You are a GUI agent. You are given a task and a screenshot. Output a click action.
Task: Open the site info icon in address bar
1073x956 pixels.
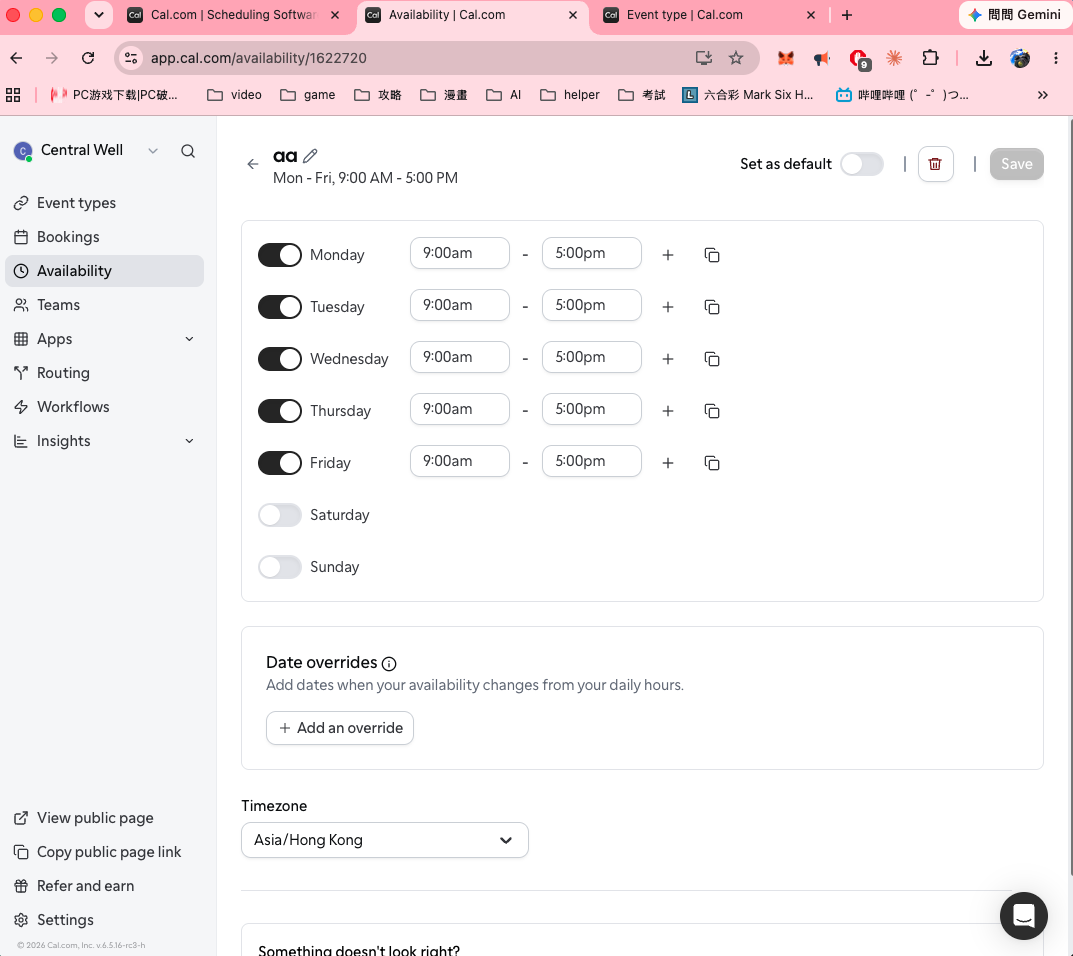coord(131,58)
